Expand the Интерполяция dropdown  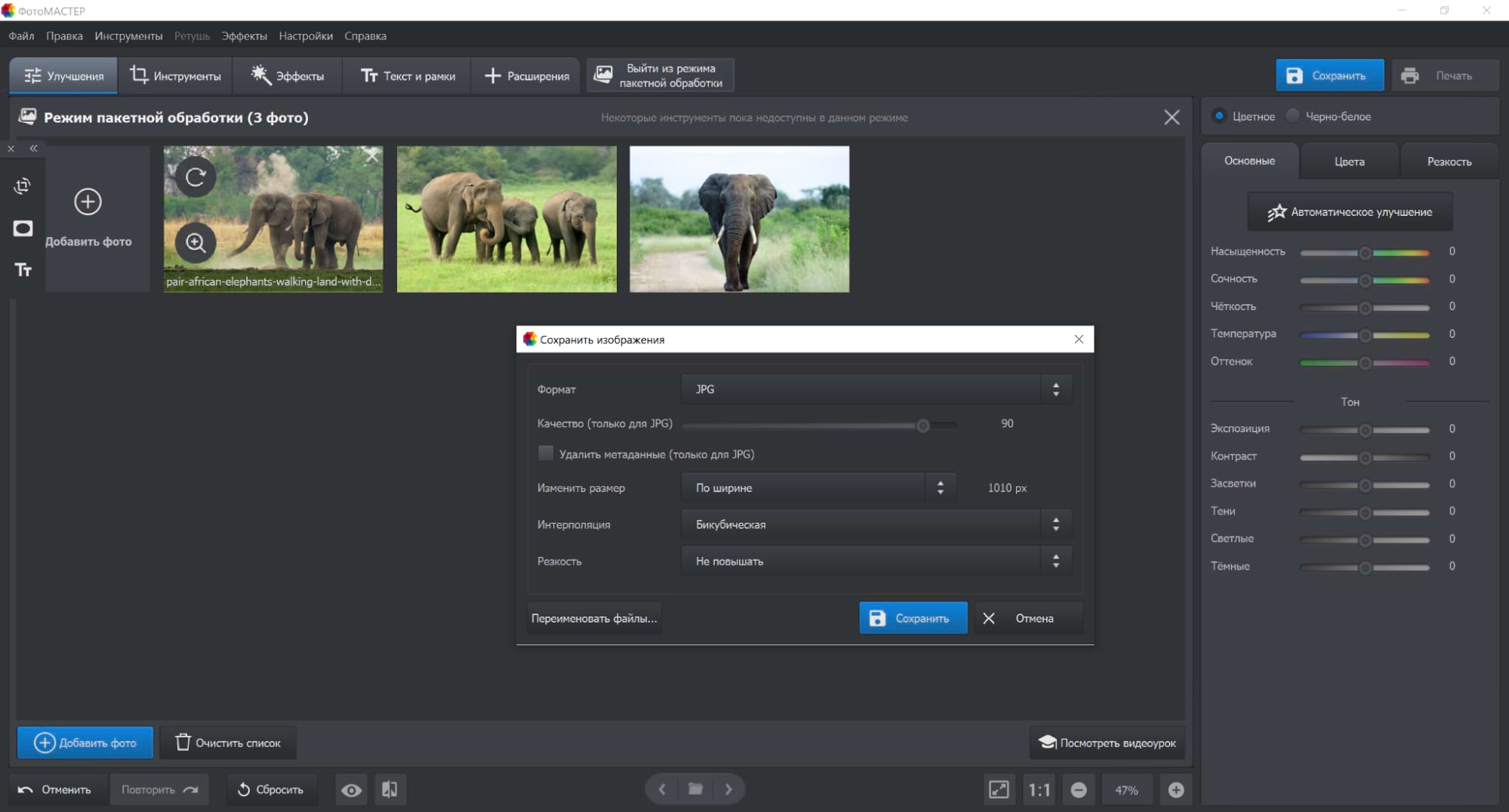click(x=876, y=524)
